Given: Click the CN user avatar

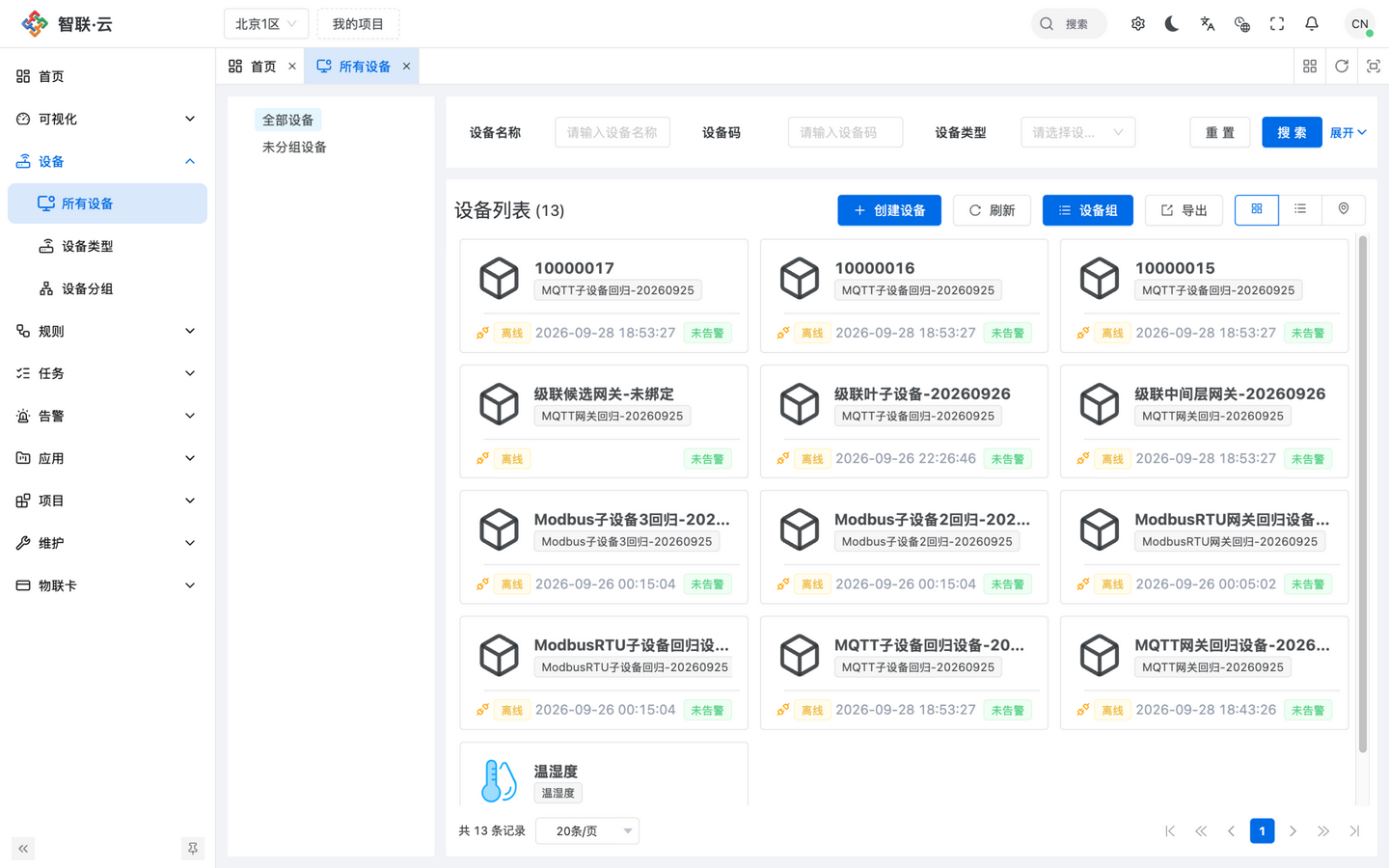Looking at the screenshot, I should tap(1360, 24).
